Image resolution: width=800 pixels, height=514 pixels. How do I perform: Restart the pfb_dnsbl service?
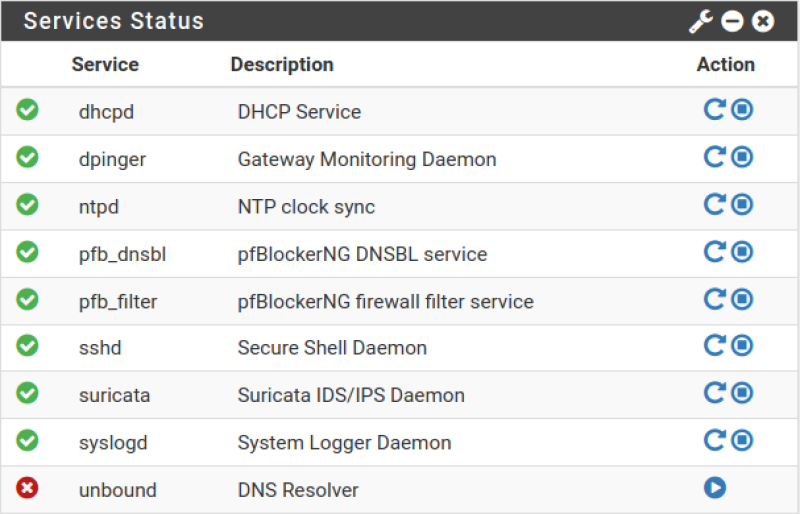click(x=714, y=252)
